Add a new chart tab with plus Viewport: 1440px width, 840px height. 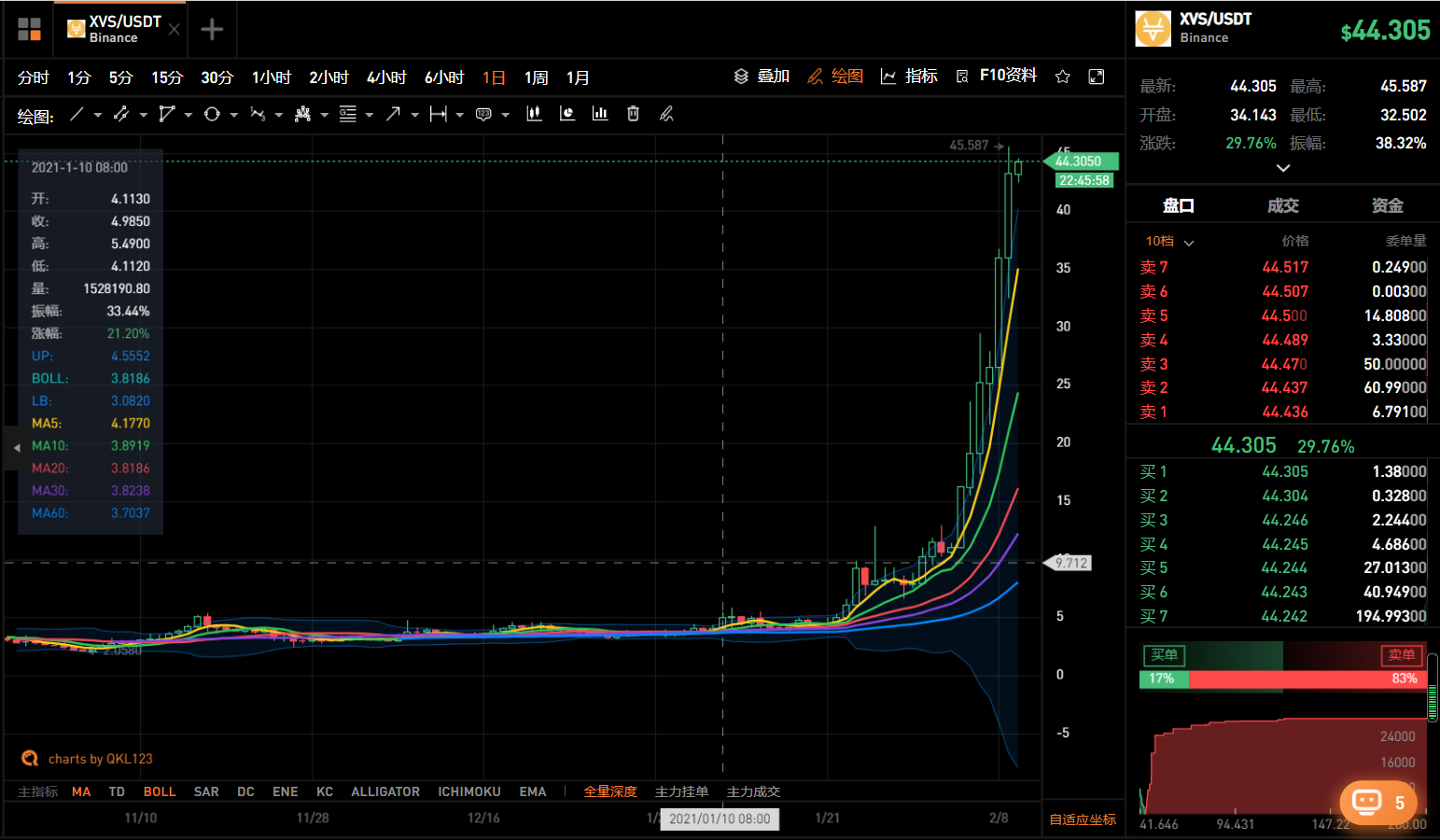tap(212, 30)
